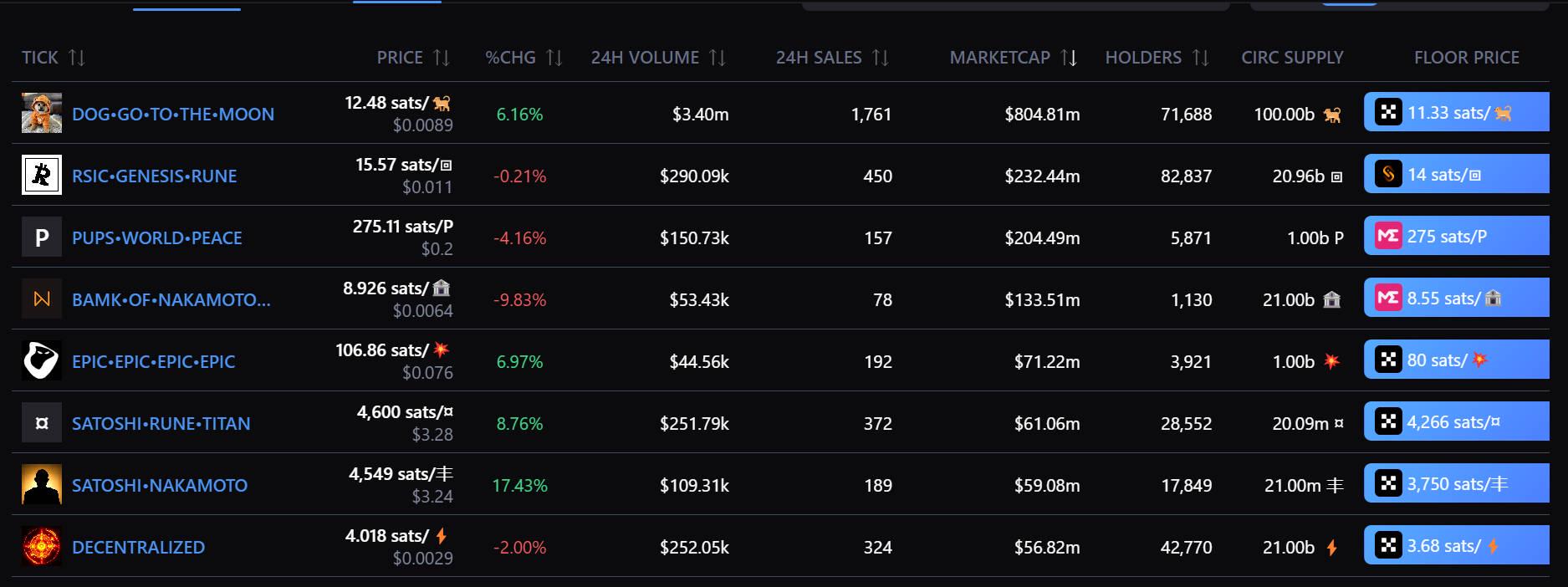Viewport: 1568px width, 587px height.
Task: Toggle MARKETCAP sort direction
Action: 1069,58
